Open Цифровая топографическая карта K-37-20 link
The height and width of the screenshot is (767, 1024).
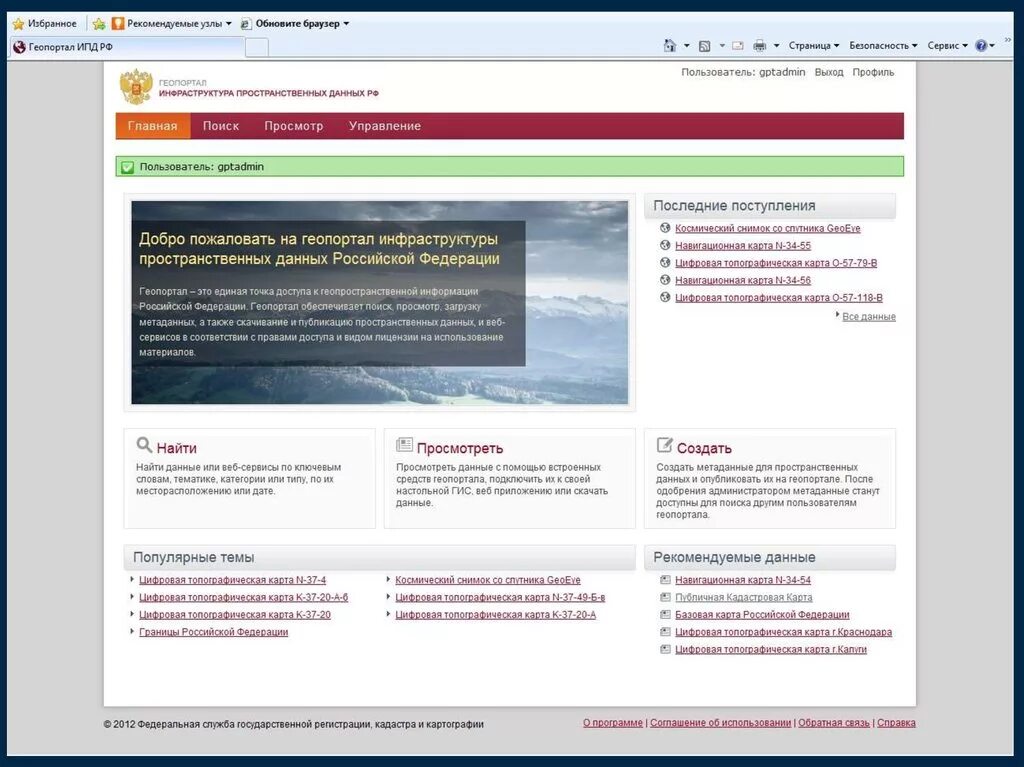(x=235, y=615)
